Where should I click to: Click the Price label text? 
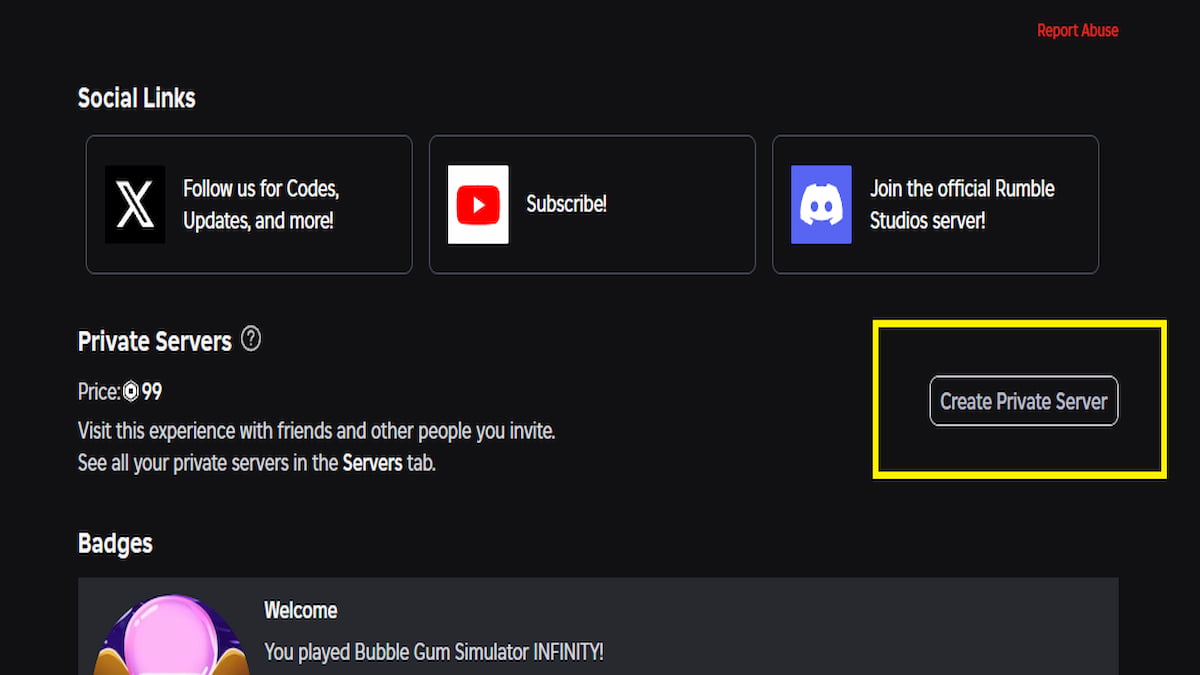point(99,391)
